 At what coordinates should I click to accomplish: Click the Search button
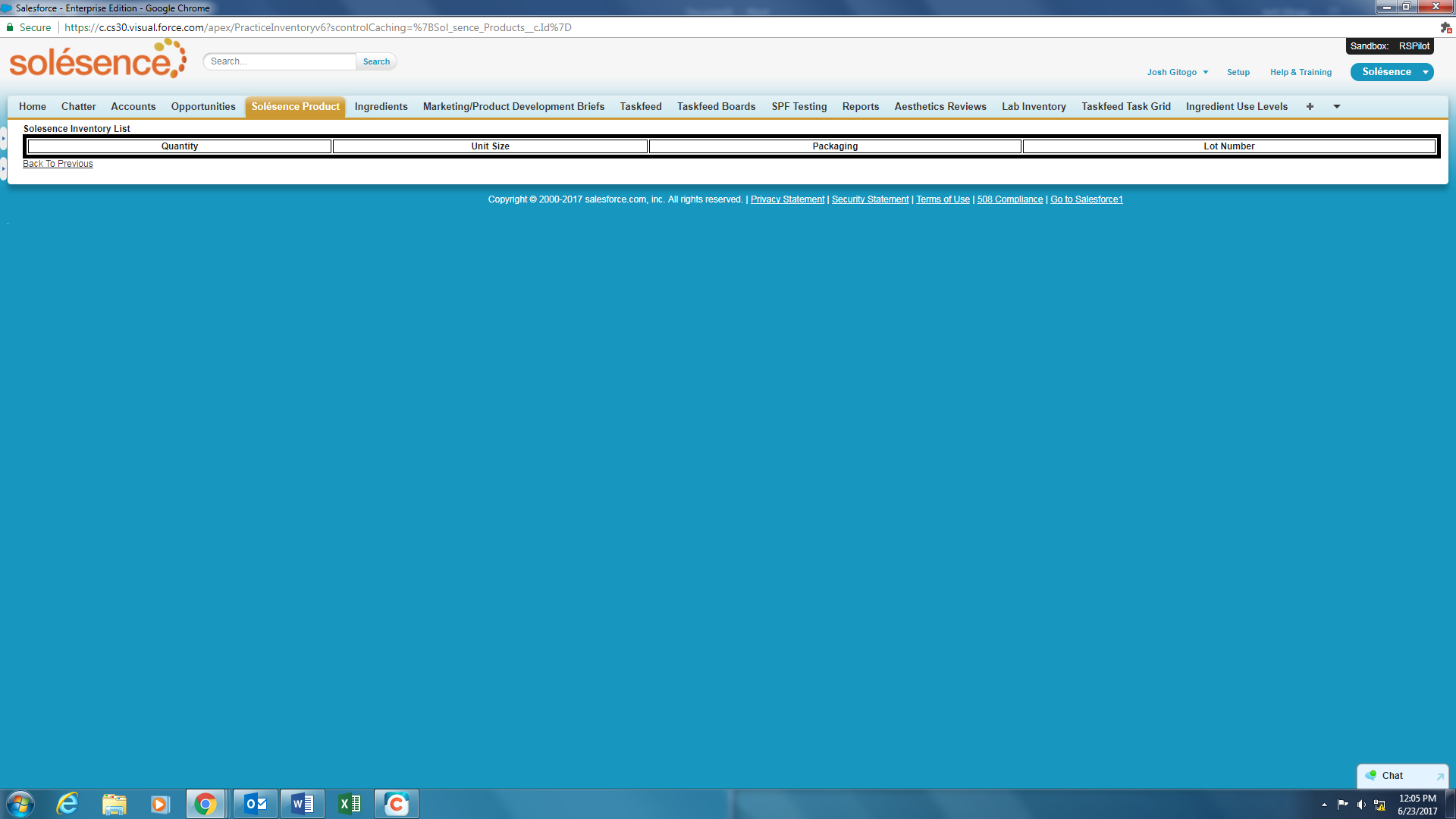[375, 61]
